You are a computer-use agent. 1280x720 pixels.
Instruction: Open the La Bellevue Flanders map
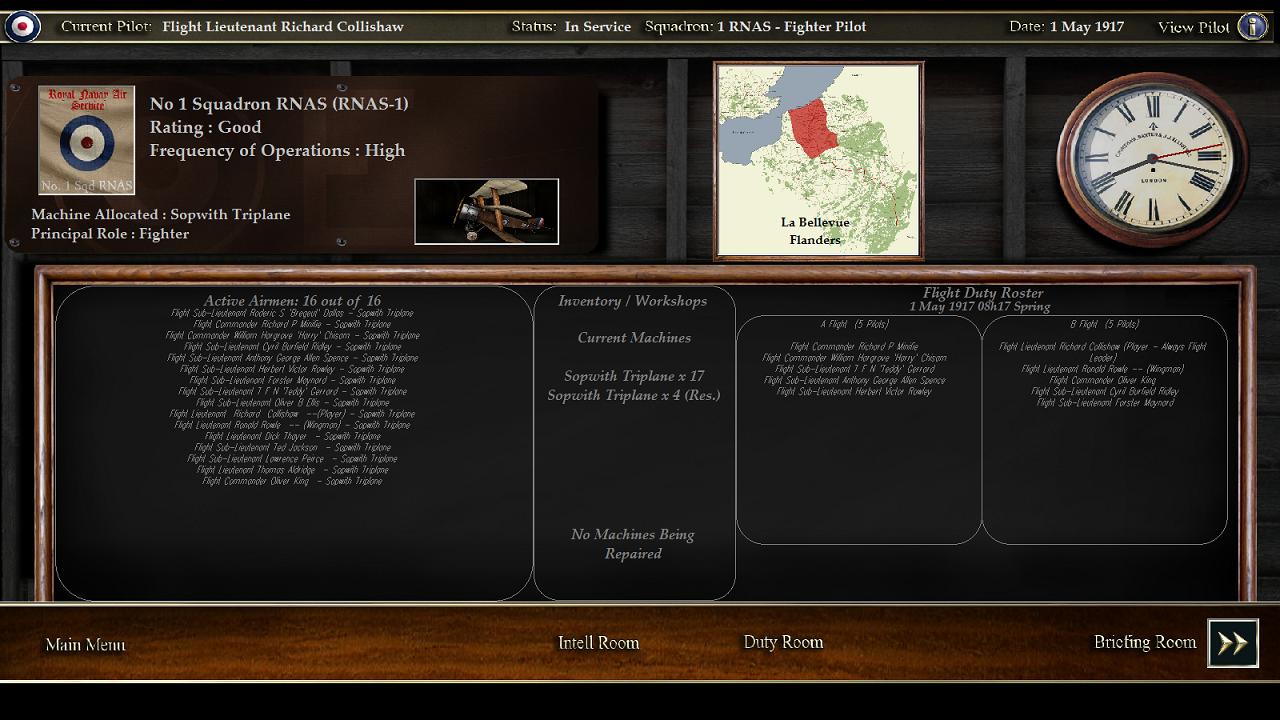(818, 161)
